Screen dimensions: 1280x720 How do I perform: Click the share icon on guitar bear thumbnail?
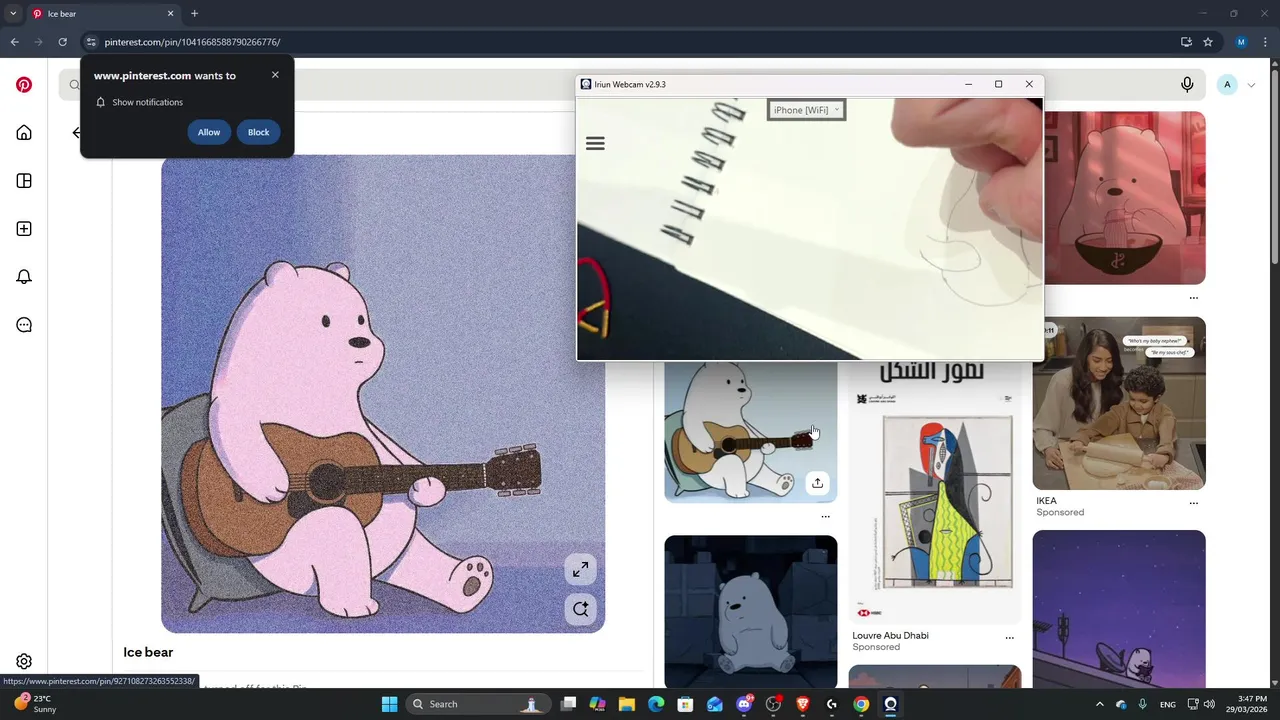tap(817, 483)
